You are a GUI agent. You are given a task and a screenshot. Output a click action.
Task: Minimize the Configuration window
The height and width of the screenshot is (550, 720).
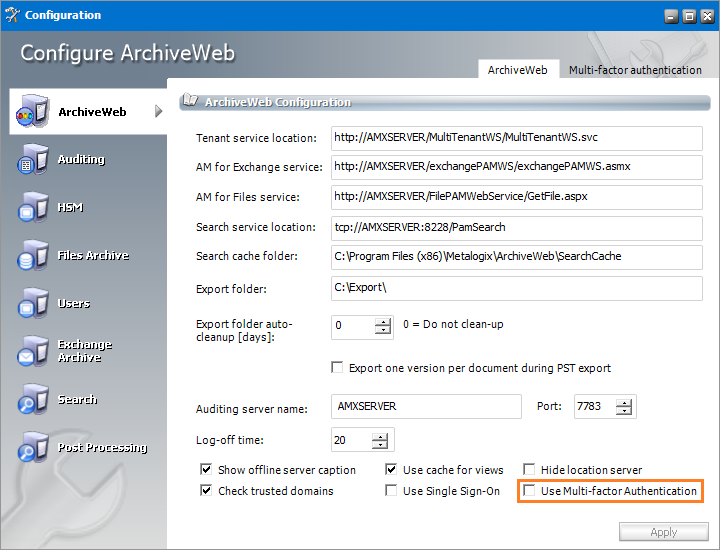tap(671, 17)
